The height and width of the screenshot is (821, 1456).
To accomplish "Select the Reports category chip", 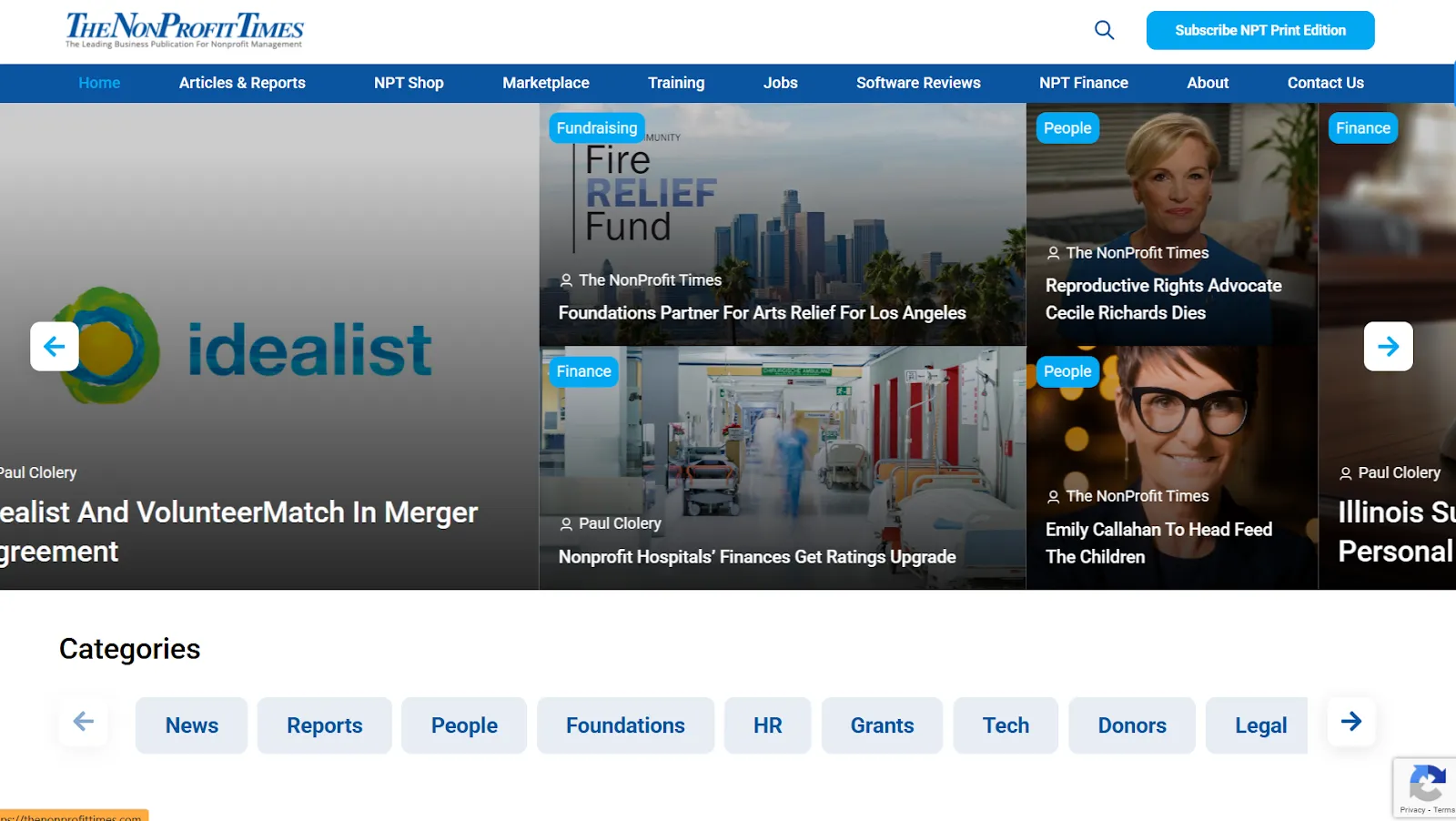I will pyautogui.click(x=325, y=725).
